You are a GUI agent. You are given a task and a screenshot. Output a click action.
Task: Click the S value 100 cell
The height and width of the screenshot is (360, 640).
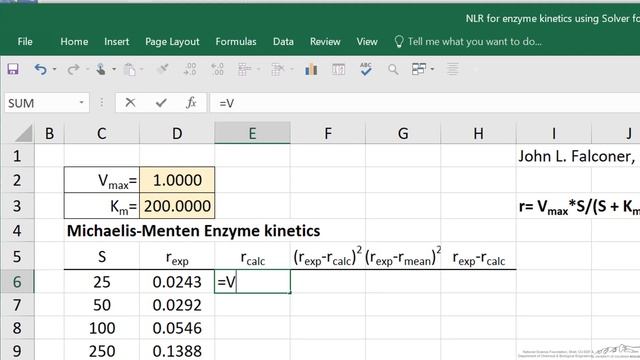click(x=102, y=328)
